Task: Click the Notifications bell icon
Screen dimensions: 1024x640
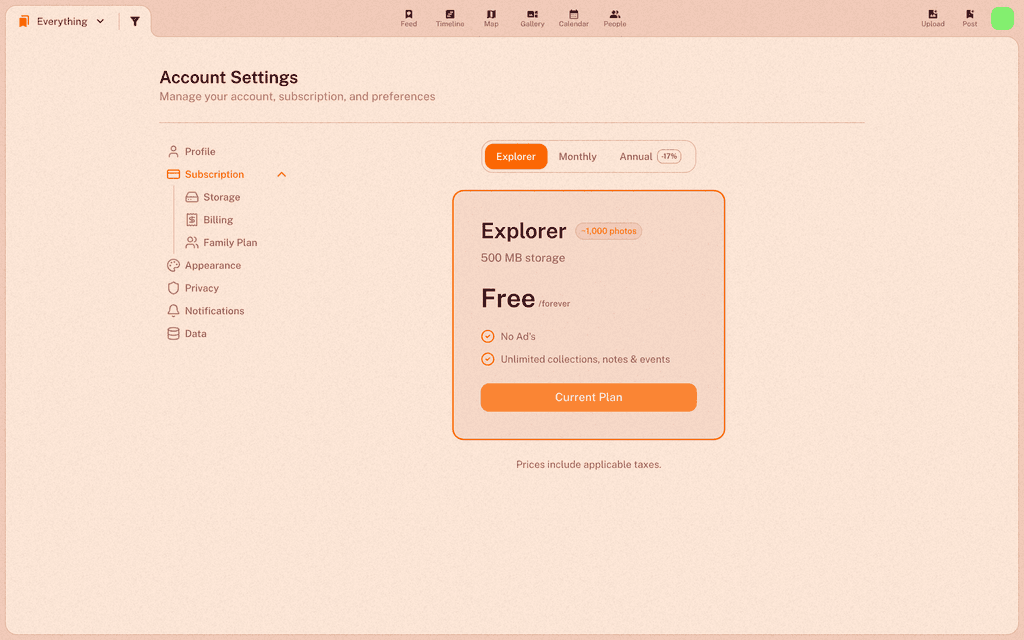Action: click(x=173, y=311)
